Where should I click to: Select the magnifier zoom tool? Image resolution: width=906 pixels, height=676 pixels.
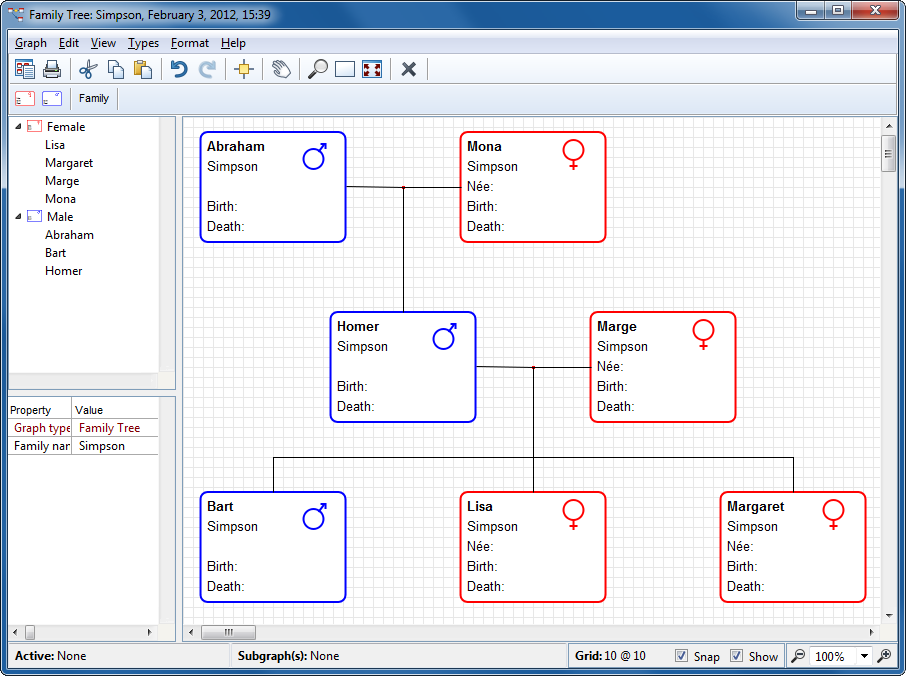[317, 69]
